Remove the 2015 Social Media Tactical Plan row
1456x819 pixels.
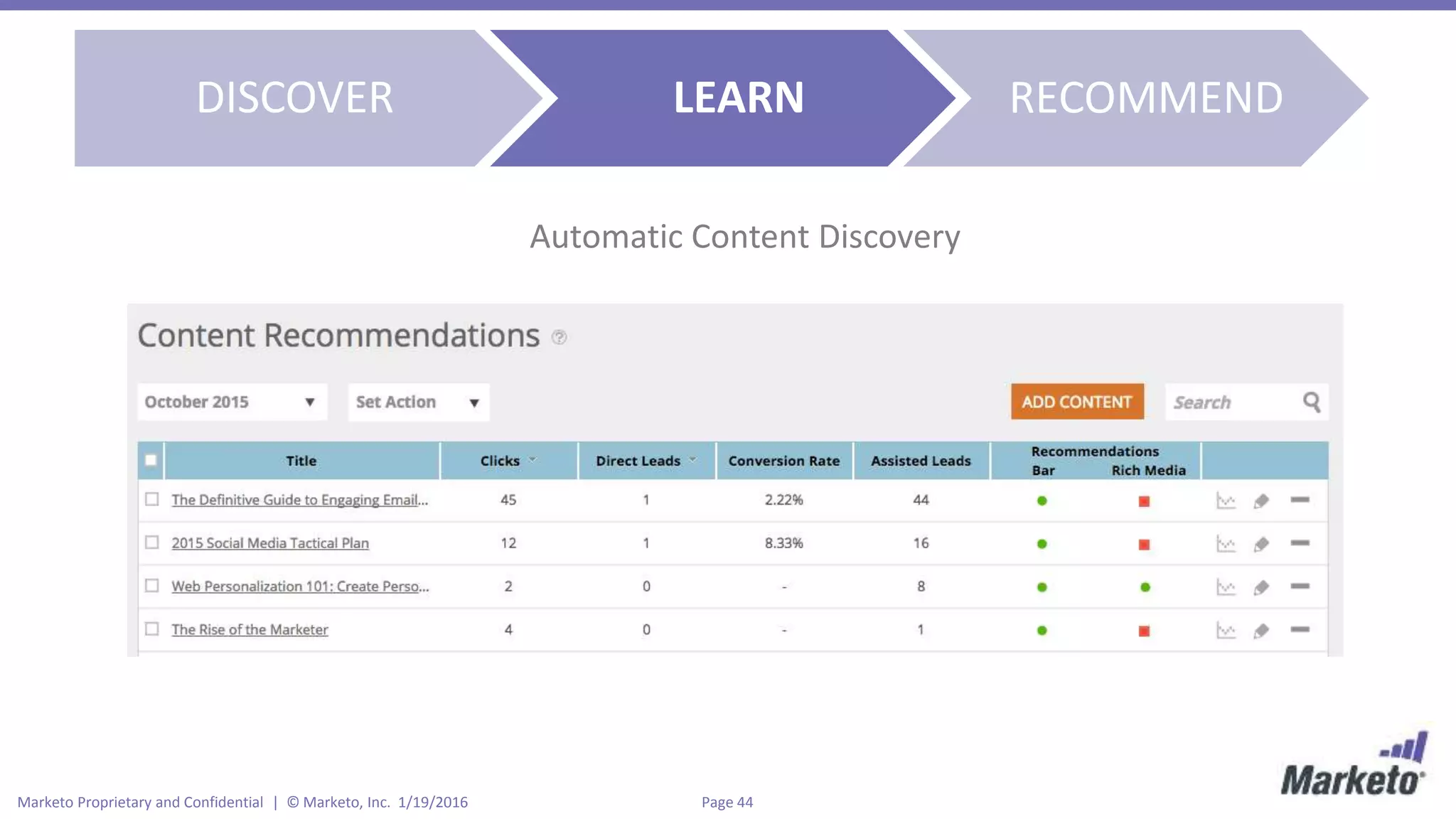(x=1300, y=543)
